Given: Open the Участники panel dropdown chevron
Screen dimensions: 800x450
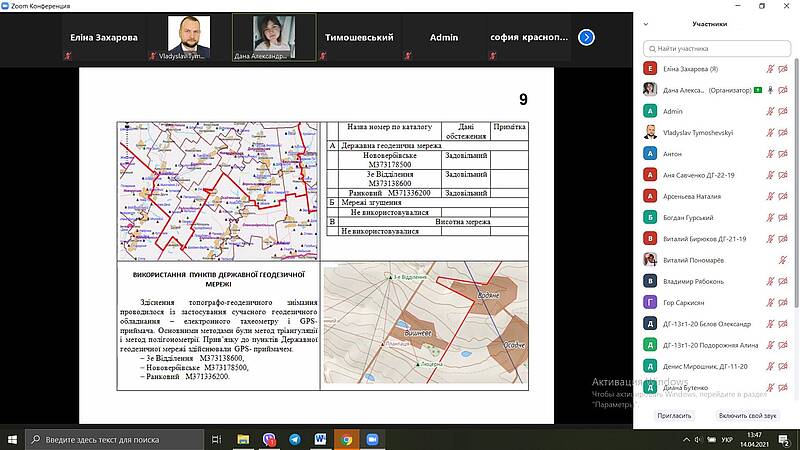Looking at the screenshot, I should 646,24.
